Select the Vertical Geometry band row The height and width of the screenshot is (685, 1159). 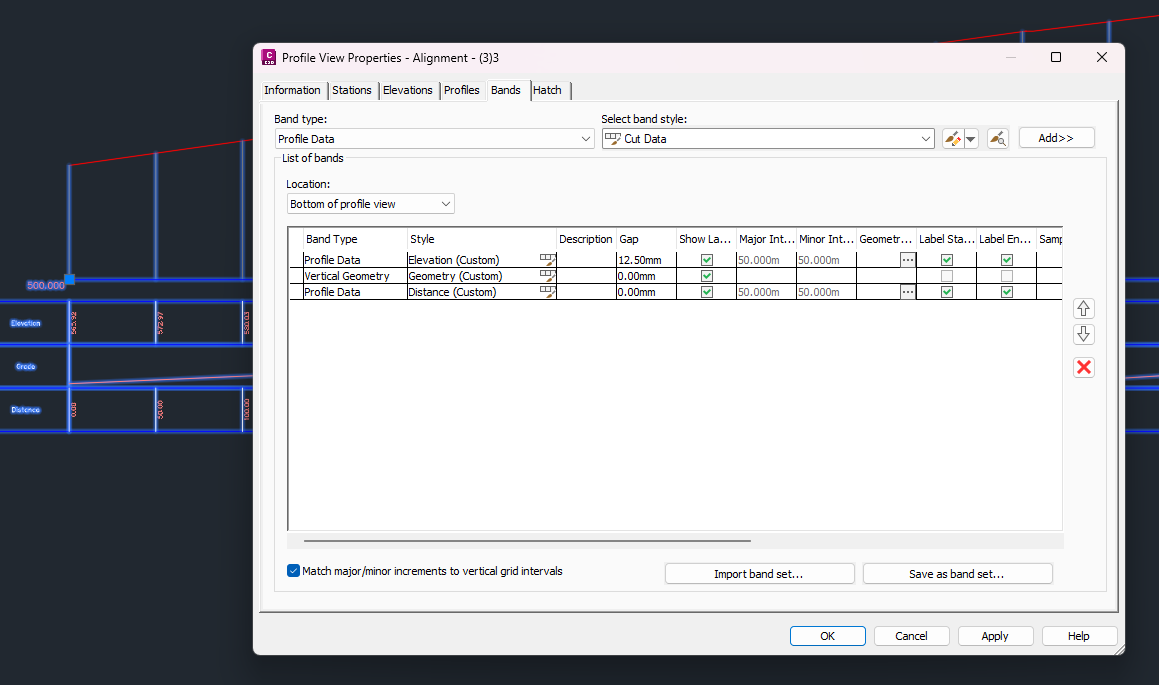(x=355, y=276)
